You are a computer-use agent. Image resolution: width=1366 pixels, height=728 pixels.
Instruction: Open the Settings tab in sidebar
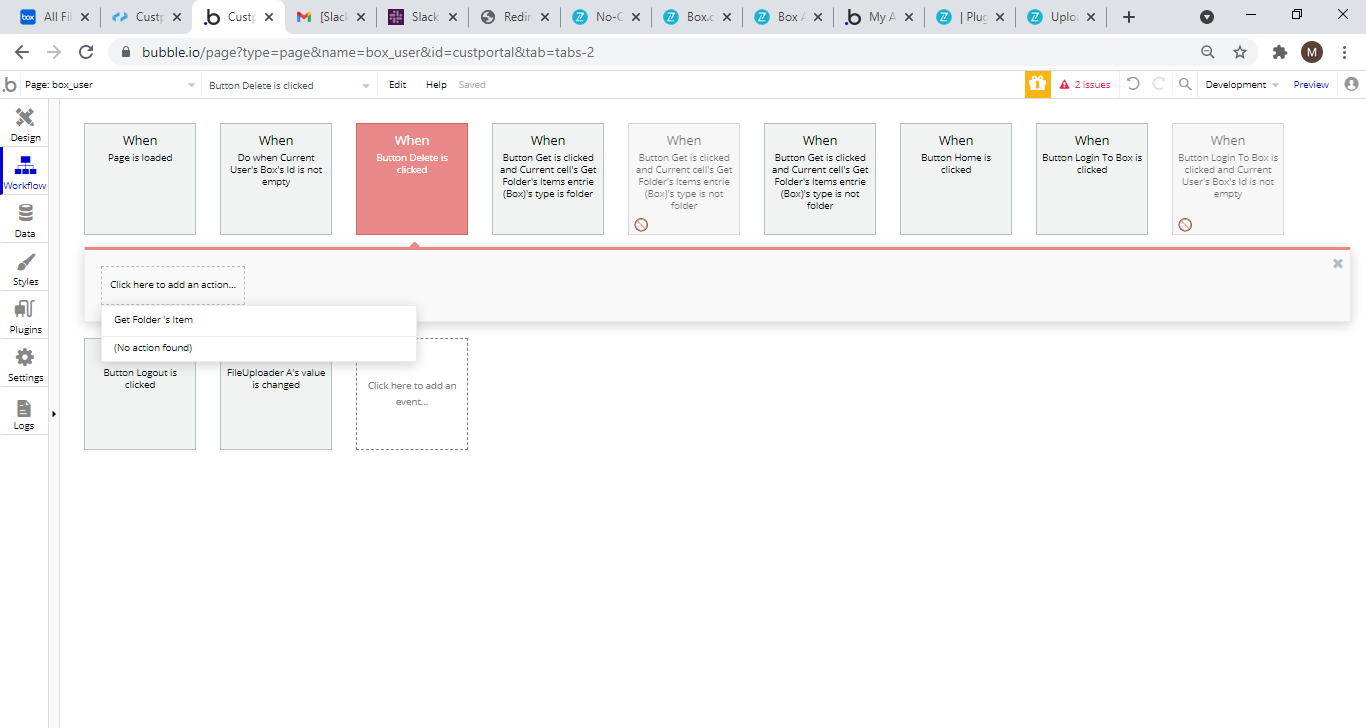click(25, 364)
